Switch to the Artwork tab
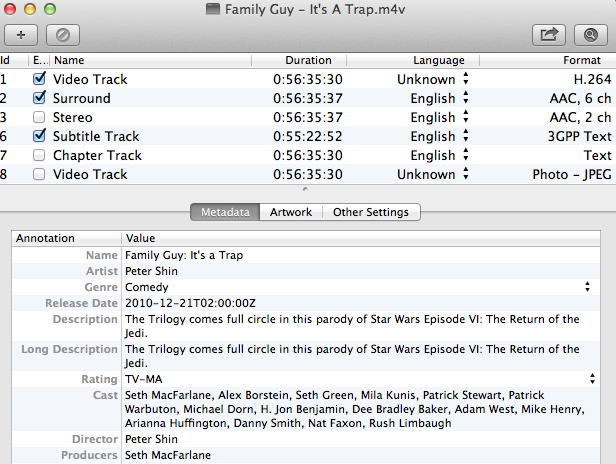The width and height of the screenshot is (616, 464). click(x=291, y=212)
